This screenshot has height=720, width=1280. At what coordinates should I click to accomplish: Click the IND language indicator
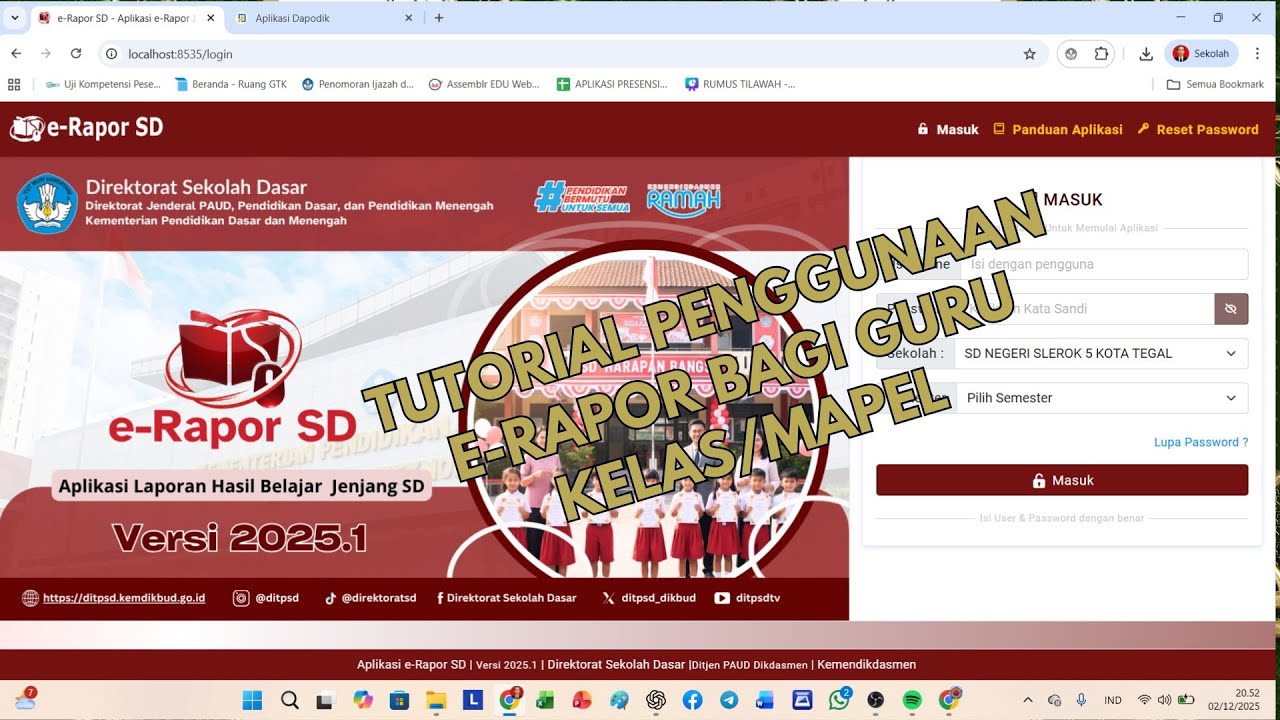1113,700
